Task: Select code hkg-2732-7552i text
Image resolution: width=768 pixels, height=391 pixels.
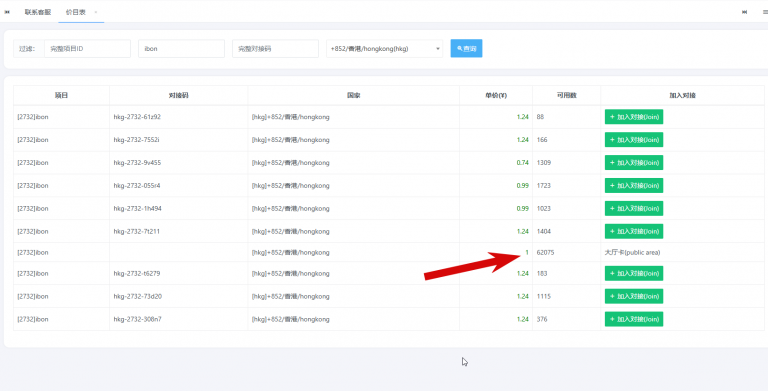Action: pyautogui.click(x=136, y=140)
